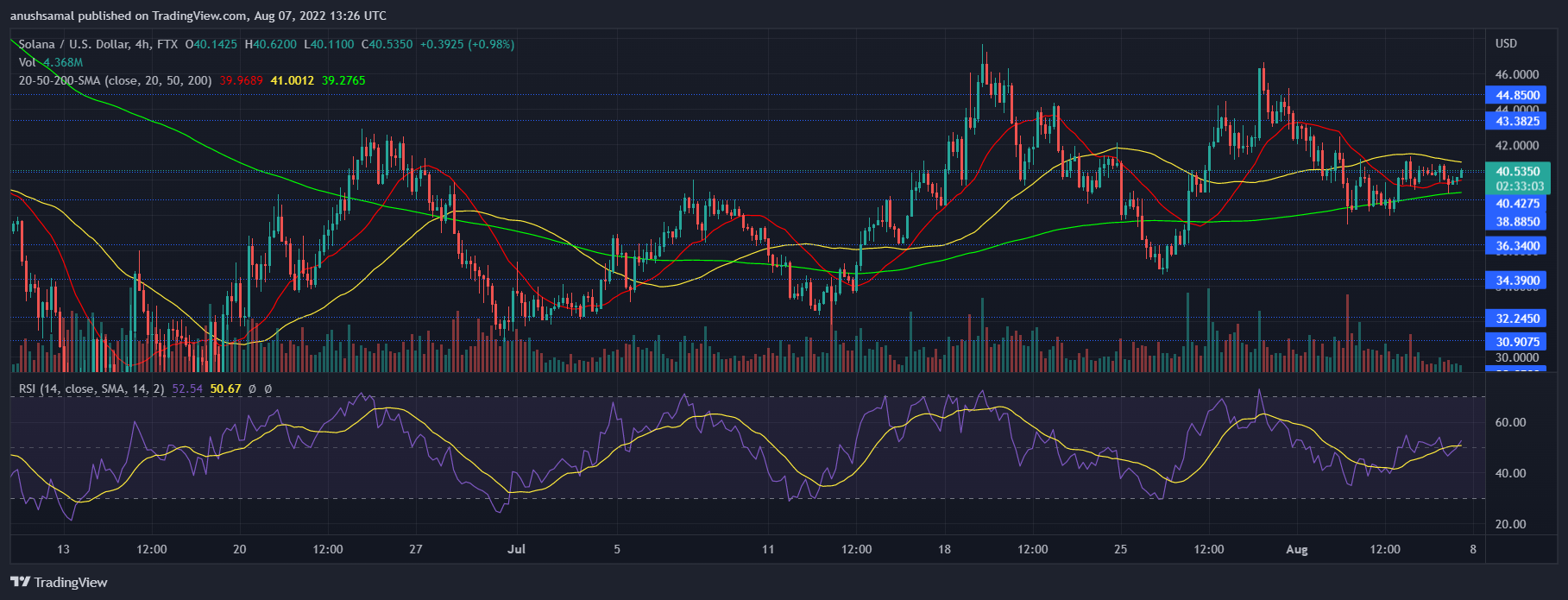Click the 43.3825 price level label
1568x600 pixels.
coord(1517,121)
